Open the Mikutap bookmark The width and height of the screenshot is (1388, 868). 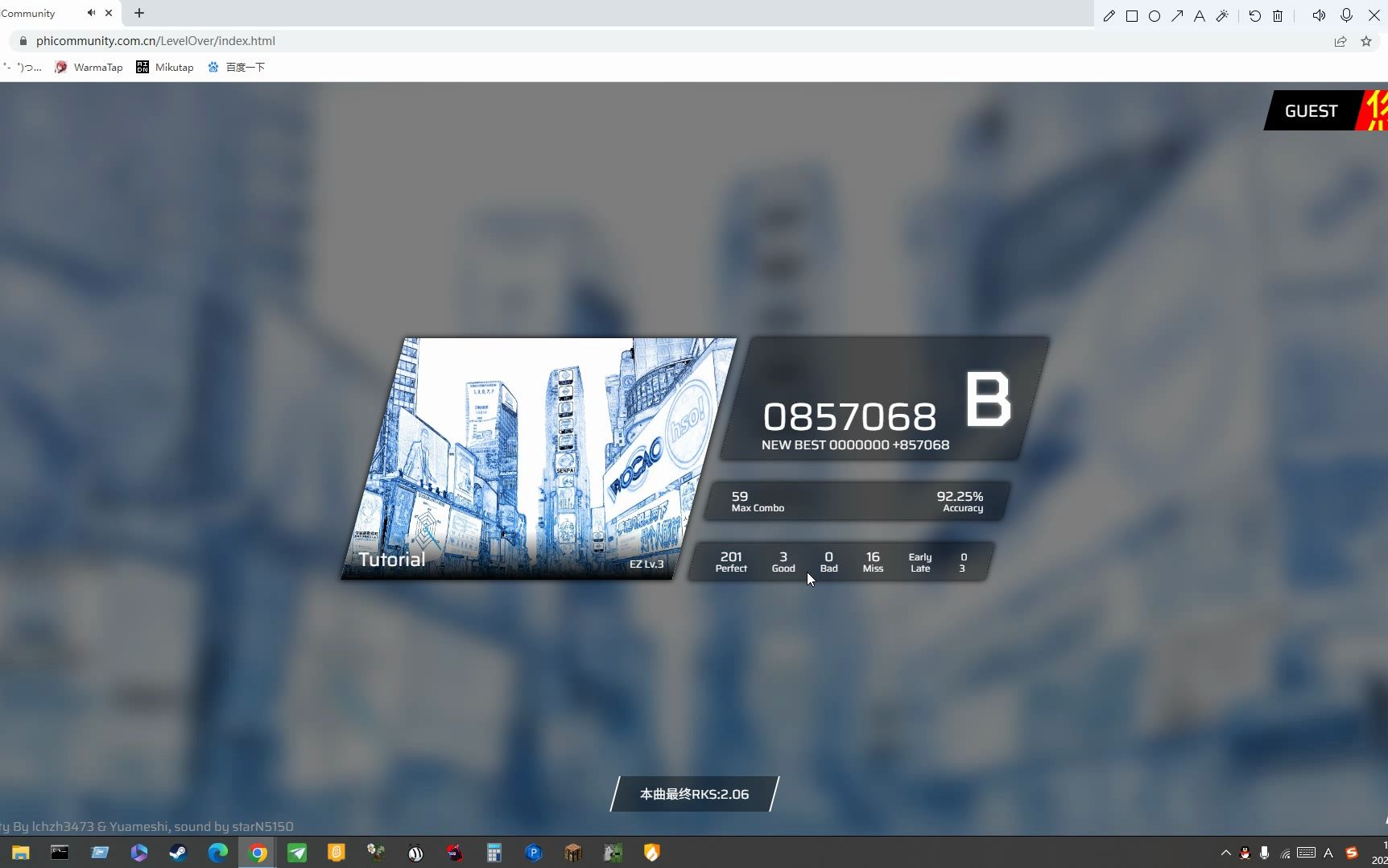pos(165,68)
